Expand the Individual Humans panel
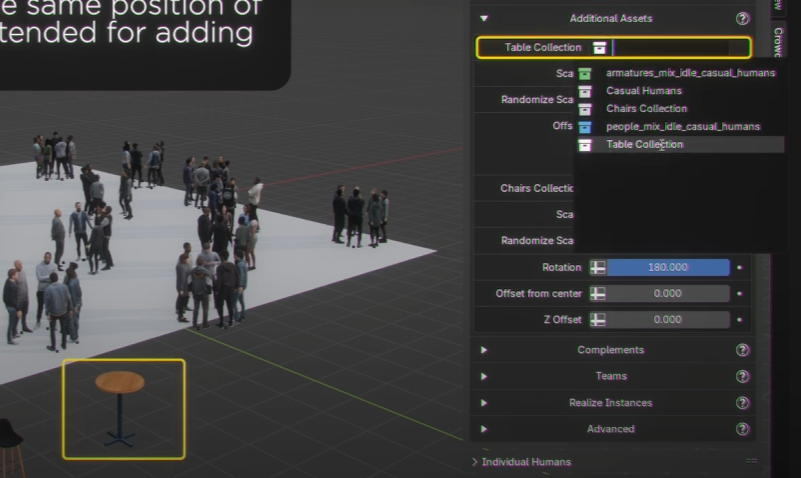This screenshot has width=801, height=478. (x=475, y=462)
